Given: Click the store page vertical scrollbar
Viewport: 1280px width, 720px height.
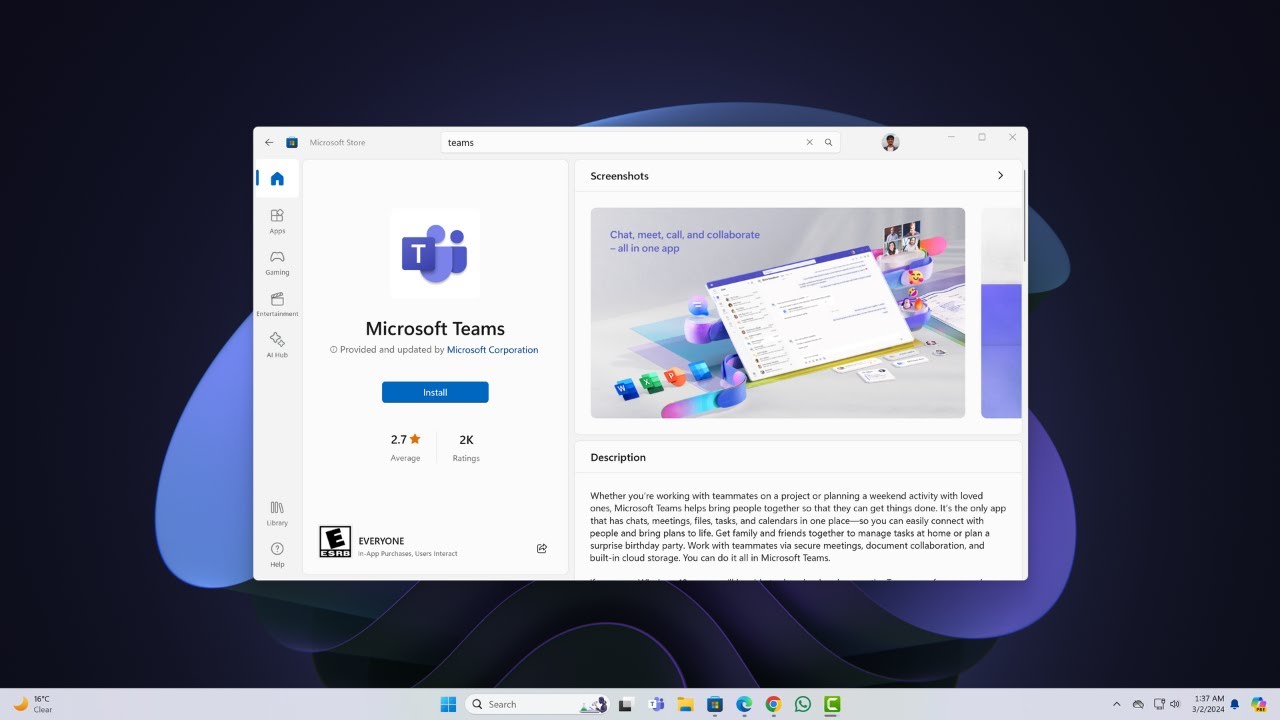Looking at the screenshot, I should (x=1025, y=215).
